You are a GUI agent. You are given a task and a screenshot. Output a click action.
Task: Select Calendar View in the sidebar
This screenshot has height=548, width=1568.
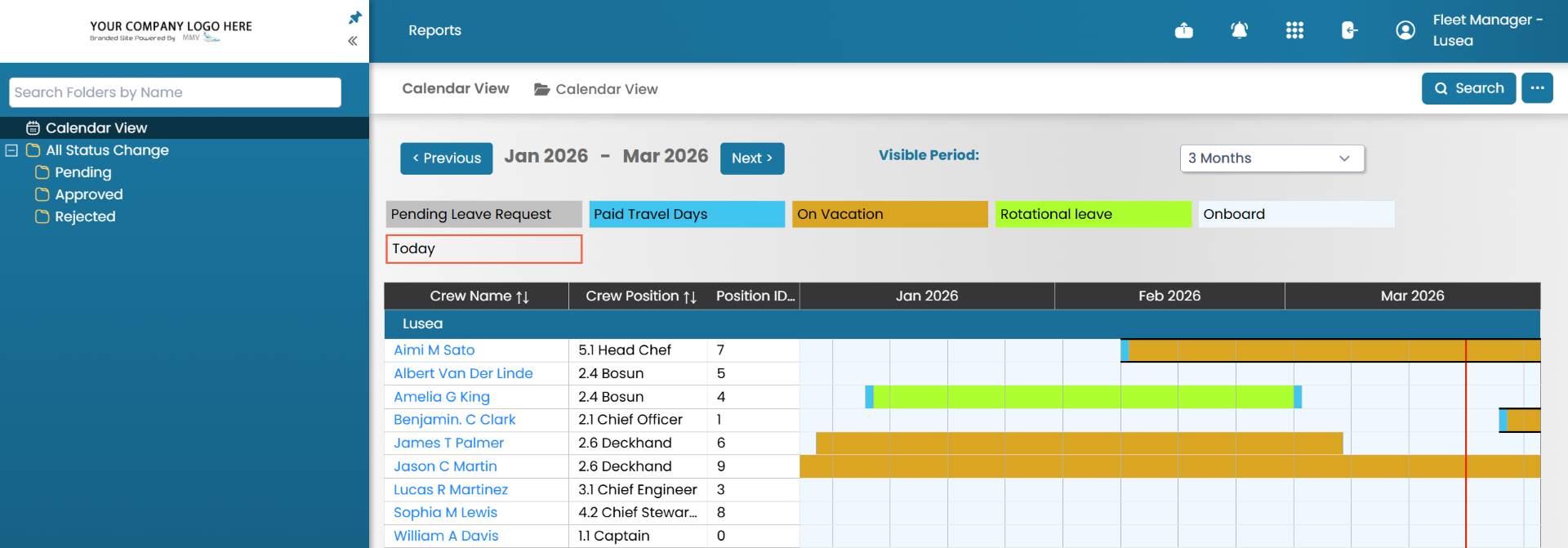tap(96, 128)
